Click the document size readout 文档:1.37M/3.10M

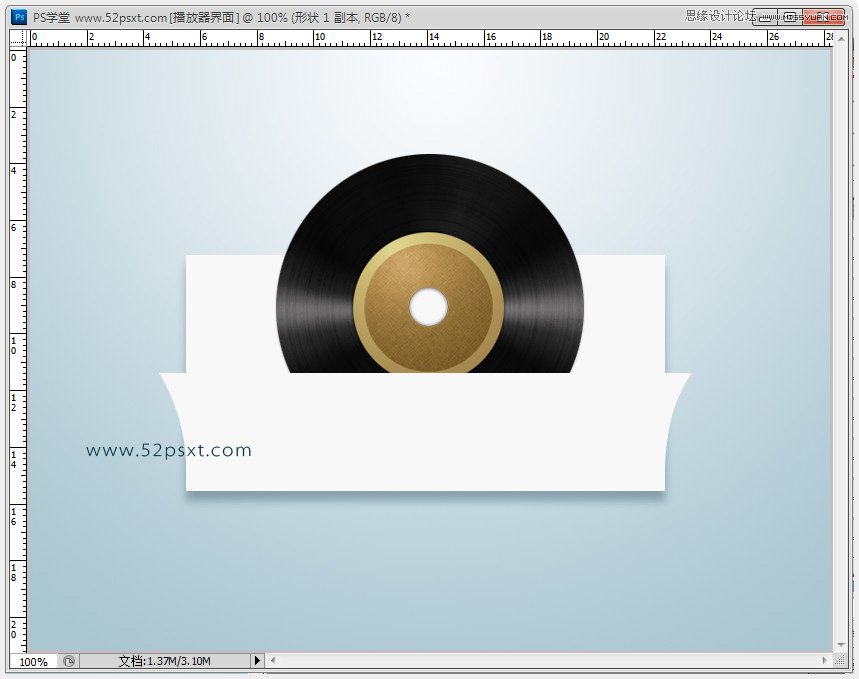pyautogui.click(x=164, y=661)
